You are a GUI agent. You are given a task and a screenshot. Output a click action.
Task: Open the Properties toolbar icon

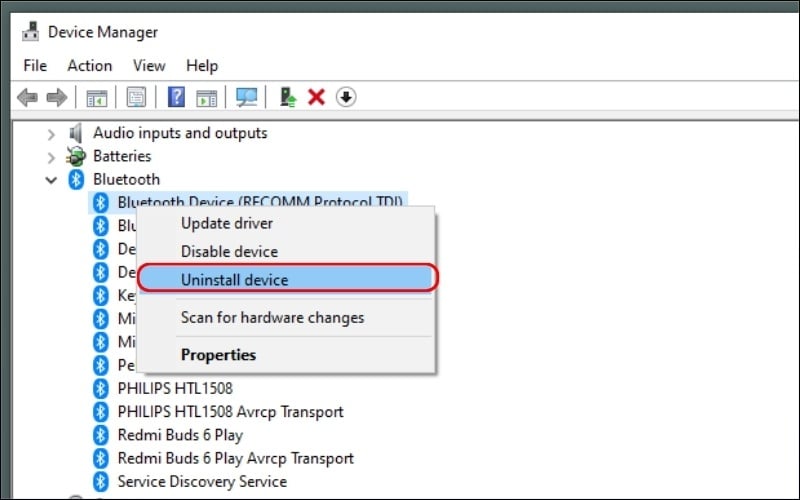[136, 97]
